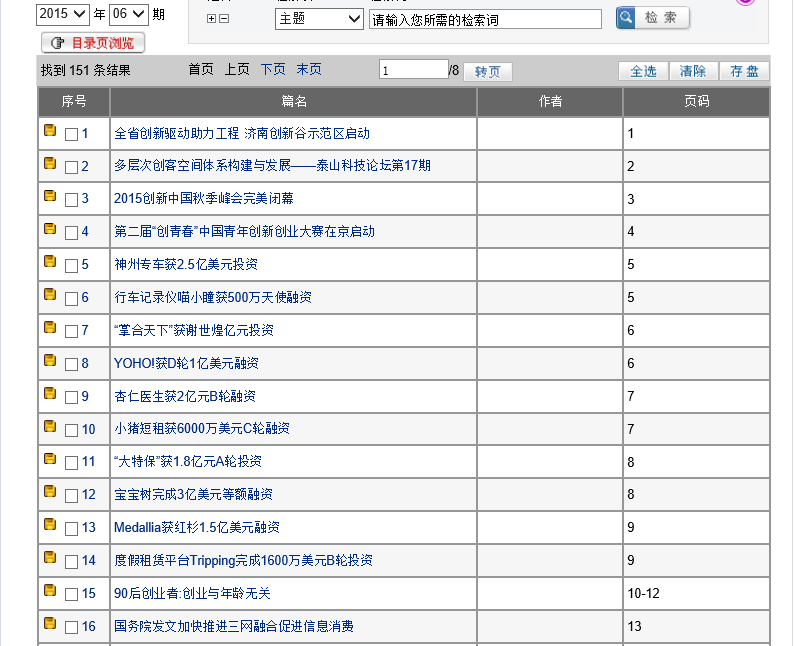Go to 首页 first page
Image resolution: width=794 pixels, height=646 pixels.
201,69
